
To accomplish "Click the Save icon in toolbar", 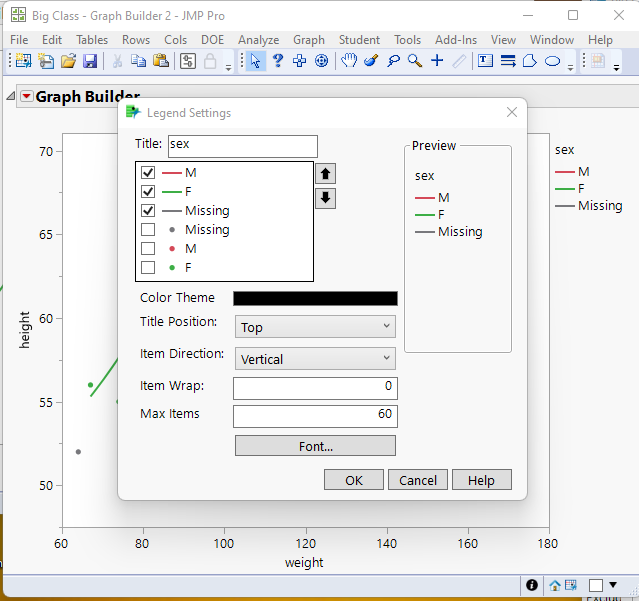I will [x=90, y=61].
